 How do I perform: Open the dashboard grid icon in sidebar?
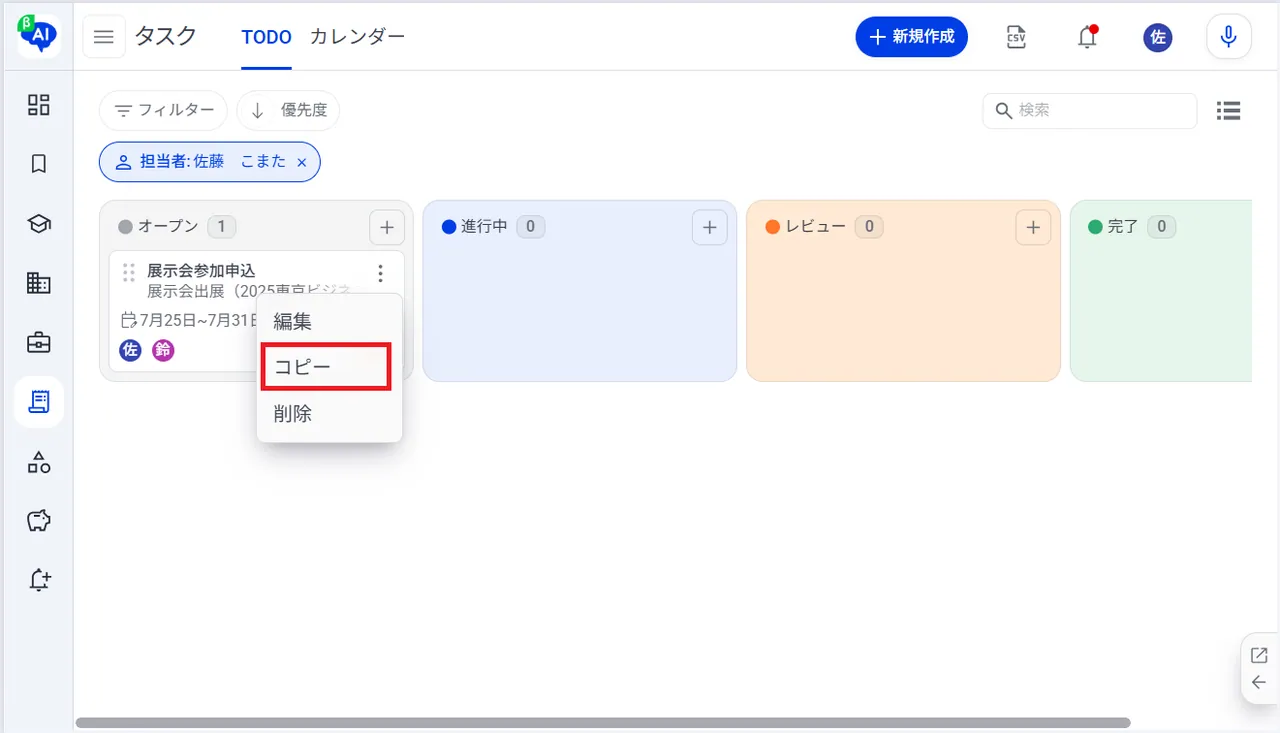click(39, 105)
